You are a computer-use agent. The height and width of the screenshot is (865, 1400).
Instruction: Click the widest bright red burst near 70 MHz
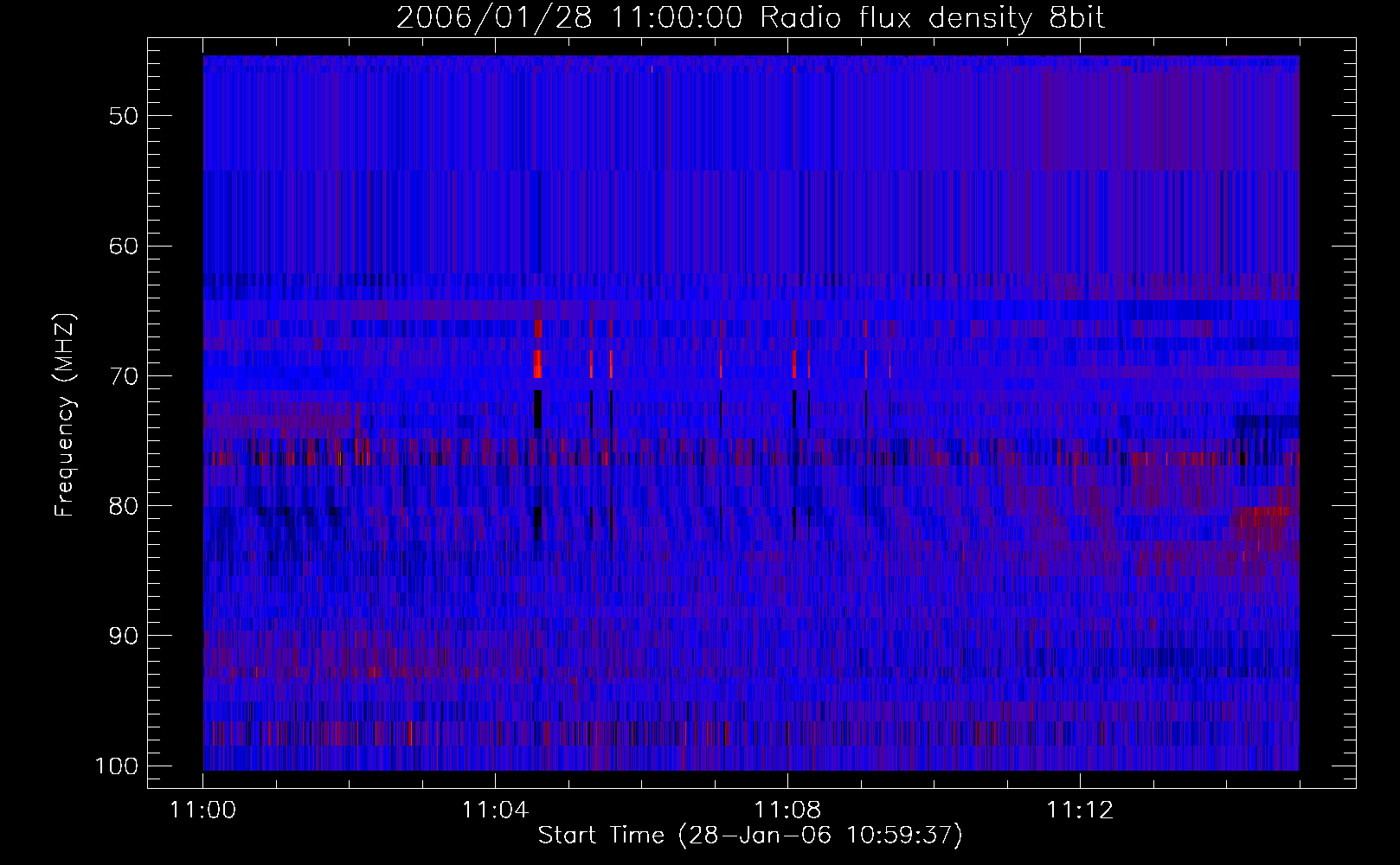pos(538,364)
